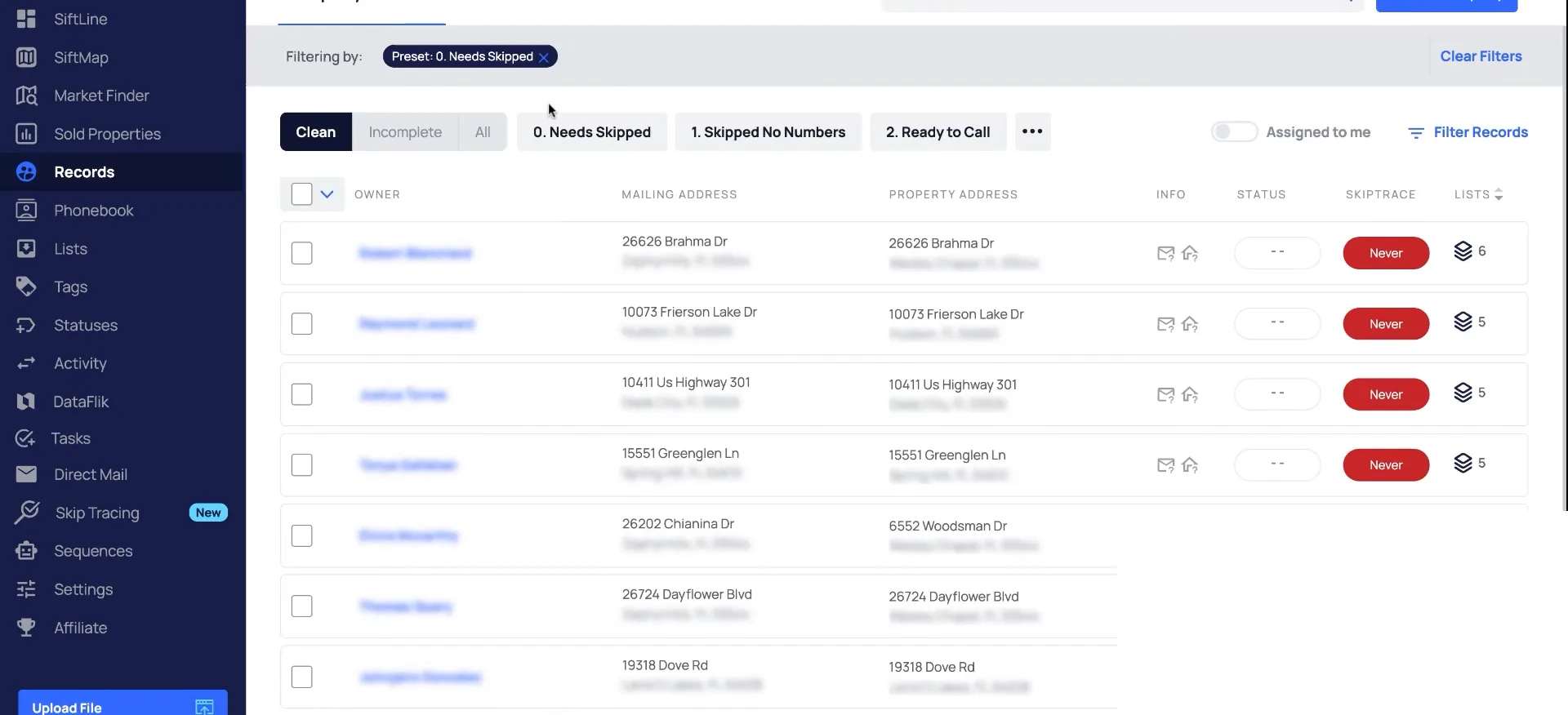Image resolution: width=1568 pixels, height=715 pixels.
Task: Expand the bulk selection dropdown arrow
Action: point(327,194)
